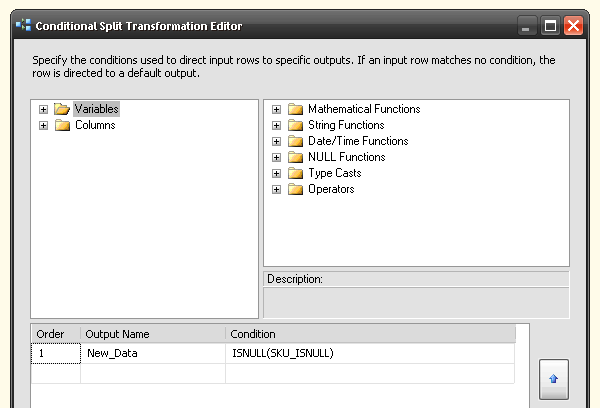This screenshot has width=600, height=408.
Task: Select the Date/Time Functions label
Action: pyautogui.click(x=358, y=141)
